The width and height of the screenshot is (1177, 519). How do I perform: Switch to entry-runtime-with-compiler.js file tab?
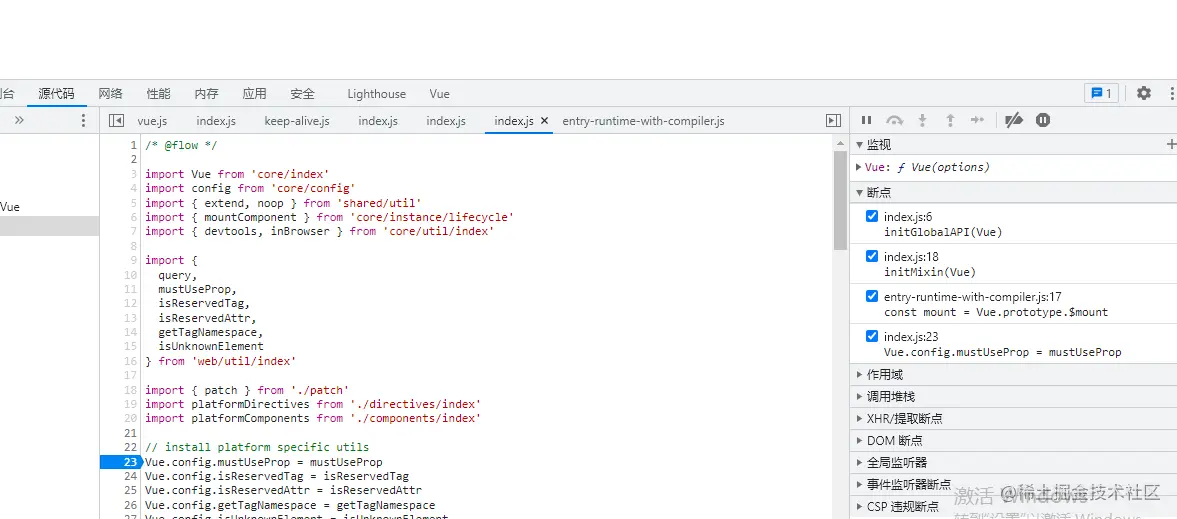643,121
